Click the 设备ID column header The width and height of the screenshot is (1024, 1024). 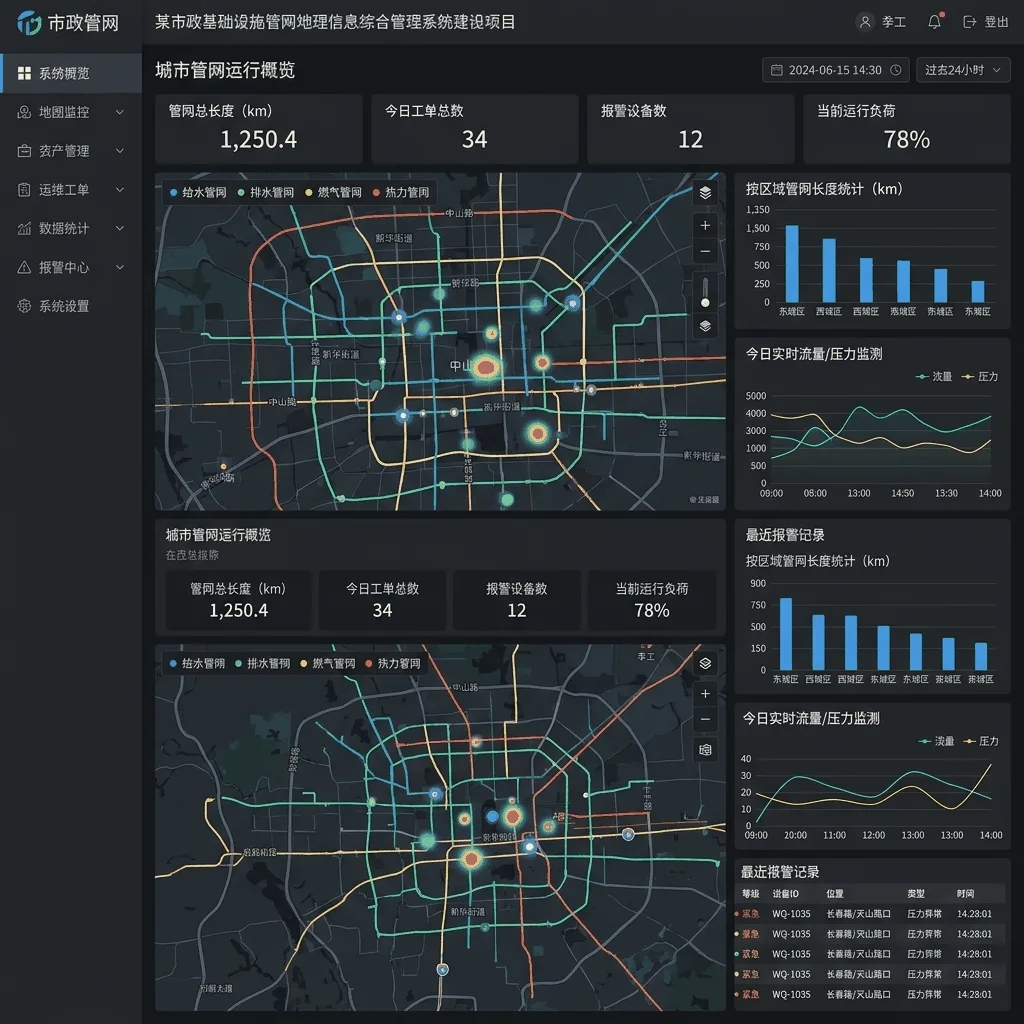(x=785, y=893)
